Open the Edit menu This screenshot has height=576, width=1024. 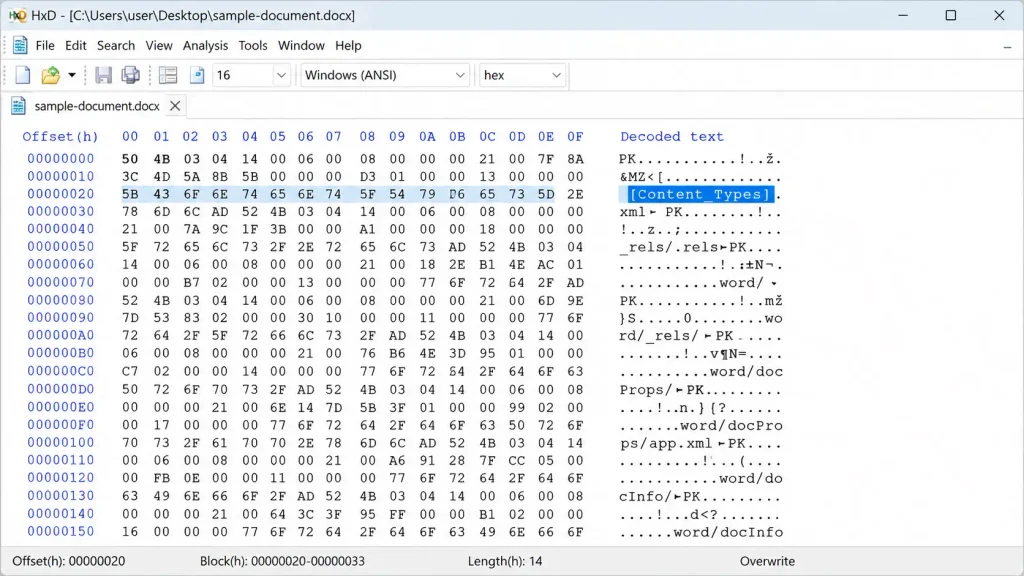coord(76,46)
